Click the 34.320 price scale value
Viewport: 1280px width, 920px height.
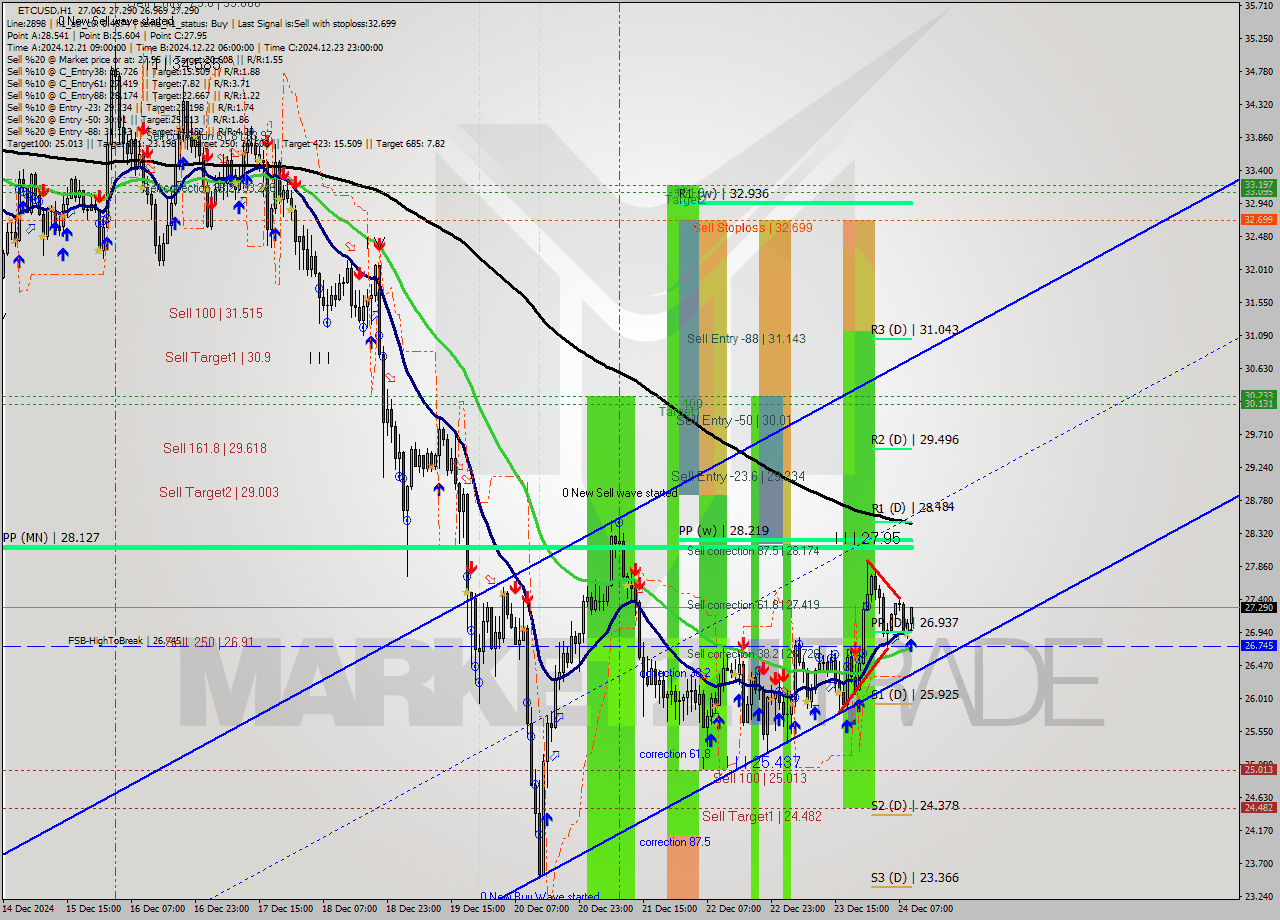[x=1258, y=104]
